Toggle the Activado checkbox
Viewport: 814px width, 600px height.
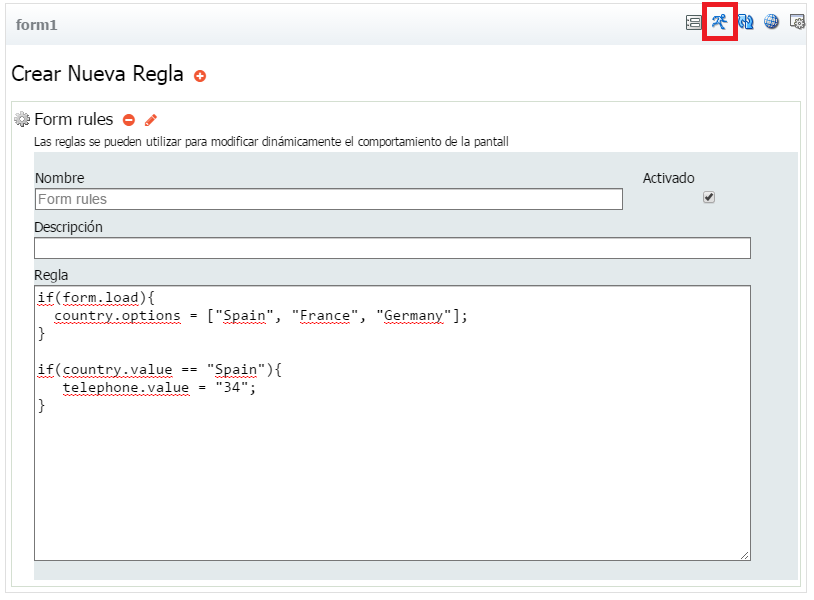[x=709, y=197]
